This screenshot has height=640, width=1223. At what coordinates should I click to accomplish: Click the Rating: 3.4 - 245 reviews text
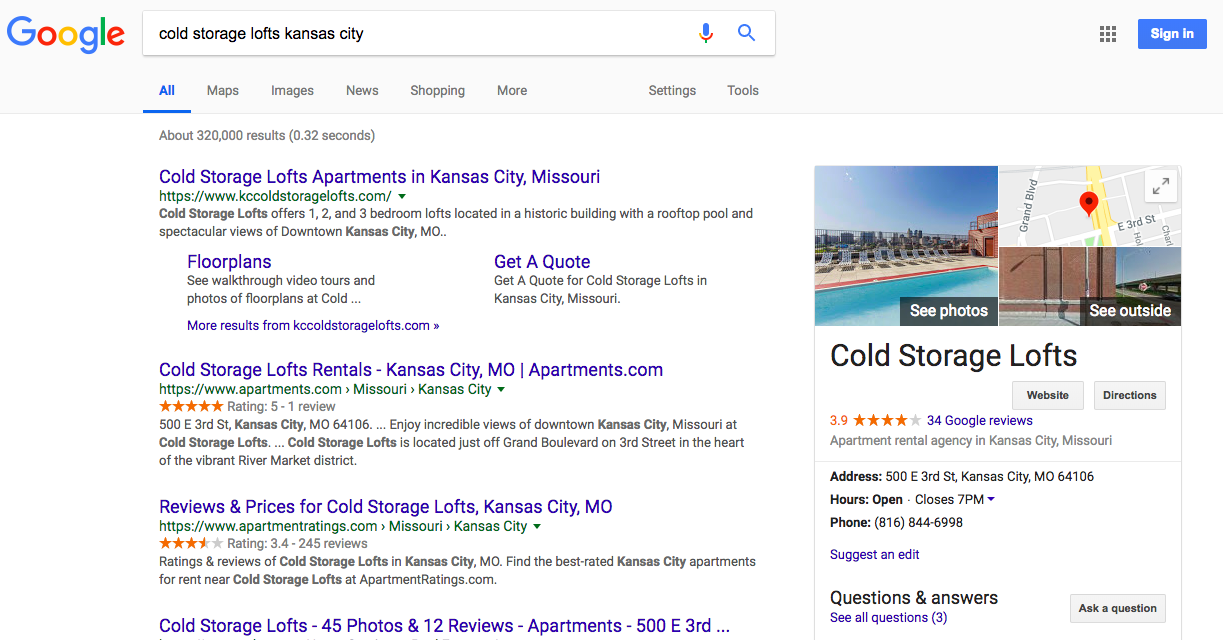pyautogui.click(x=297, y=544)
